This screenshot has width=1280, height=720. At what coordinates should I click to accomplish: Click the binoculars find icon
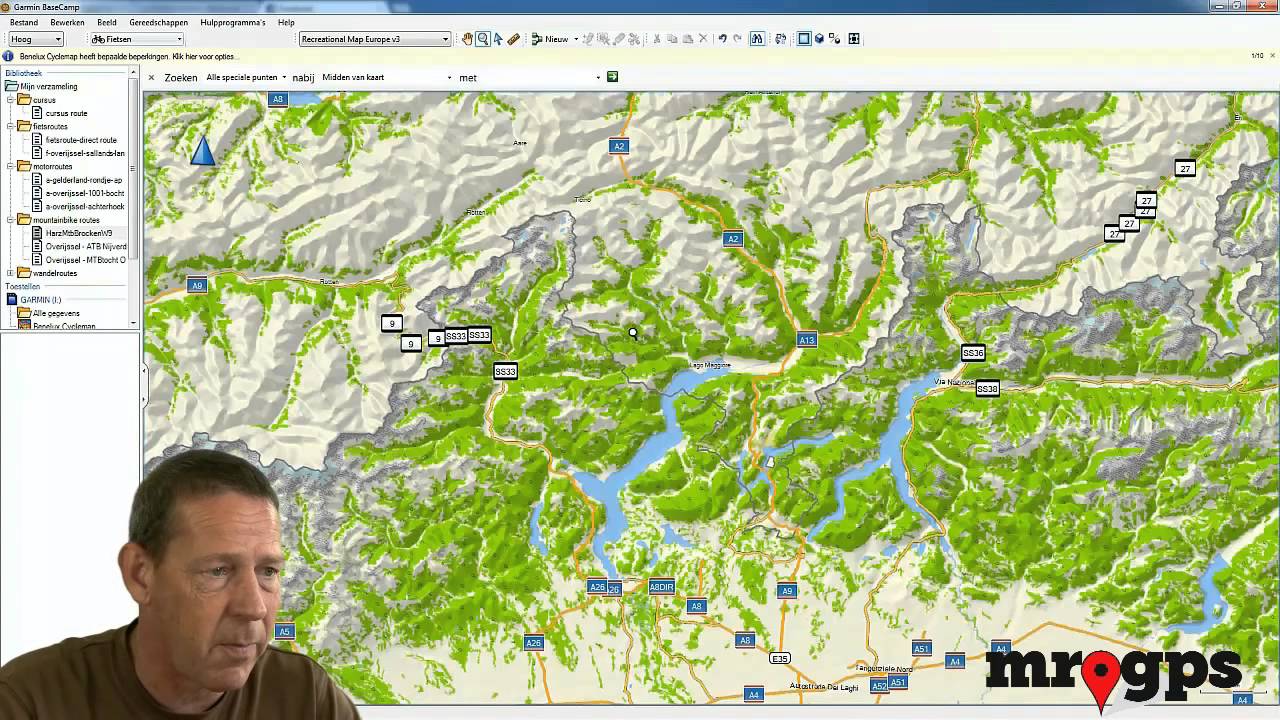757,39
